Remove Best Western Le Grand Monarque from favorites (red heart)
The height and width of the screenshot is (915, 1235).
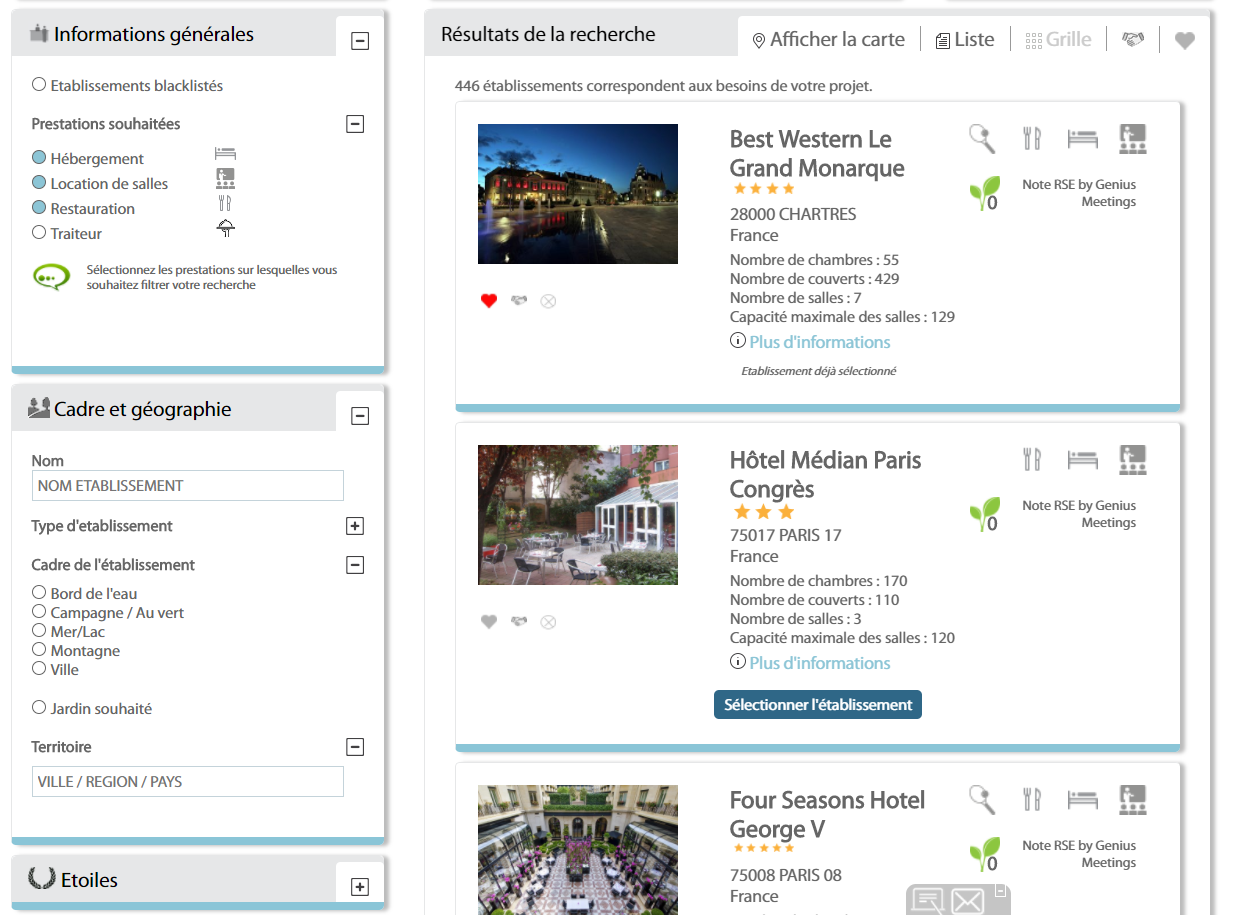click(489, 300)
